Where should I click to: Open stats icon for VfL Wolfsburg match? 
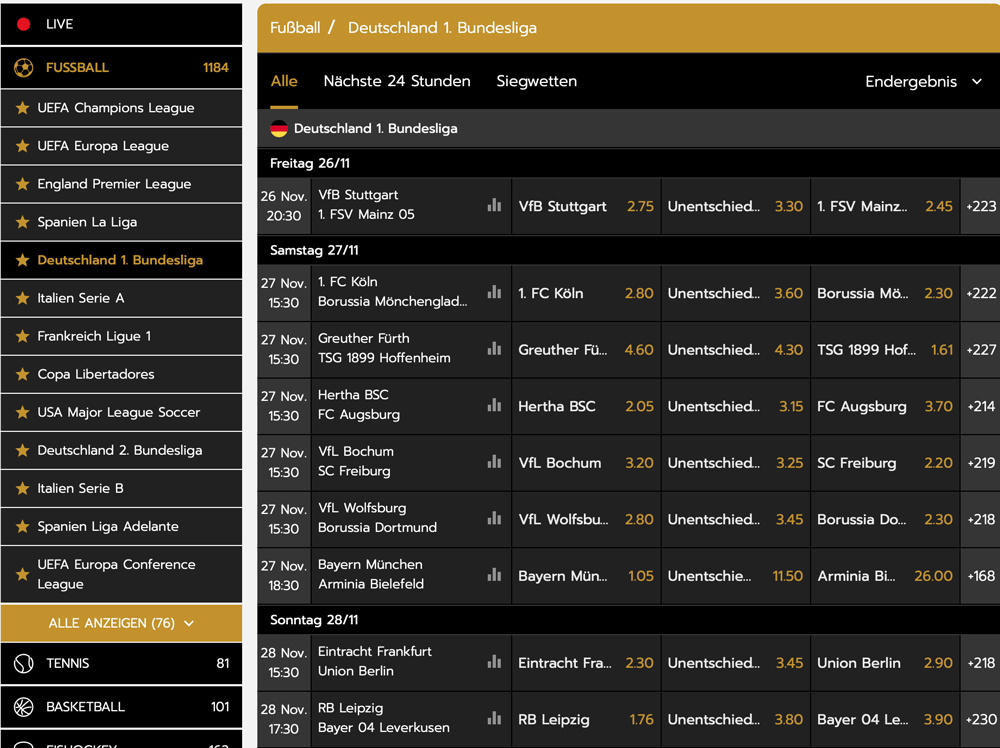[494, 518]
